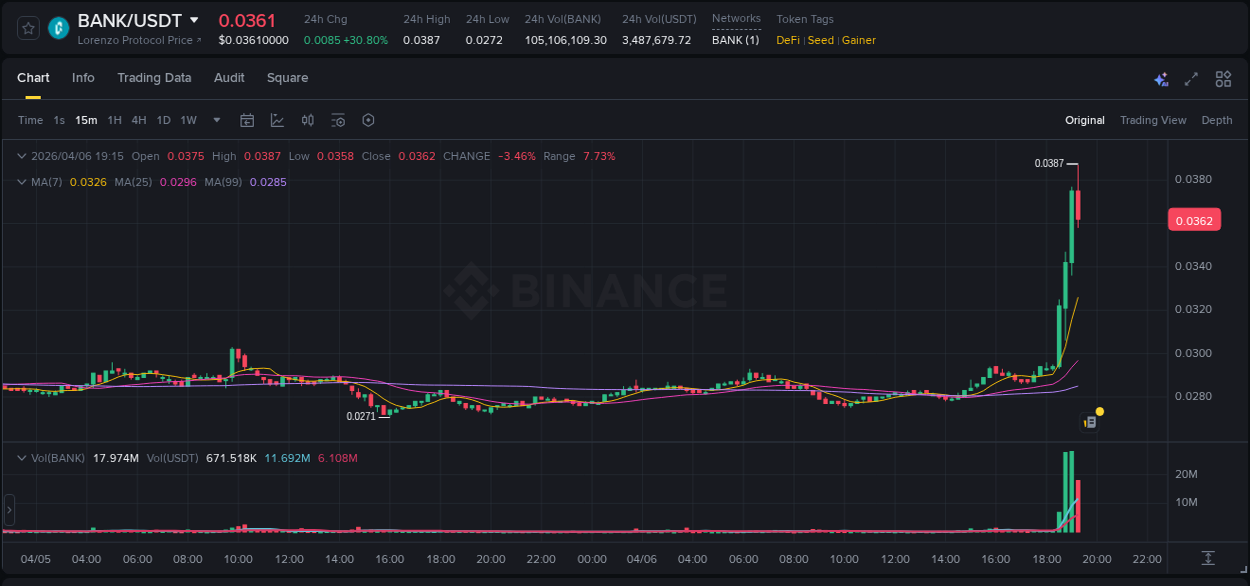Open the chart display options icon
The height and width of the screenshot is (586, 1250).
coord(338,120)
